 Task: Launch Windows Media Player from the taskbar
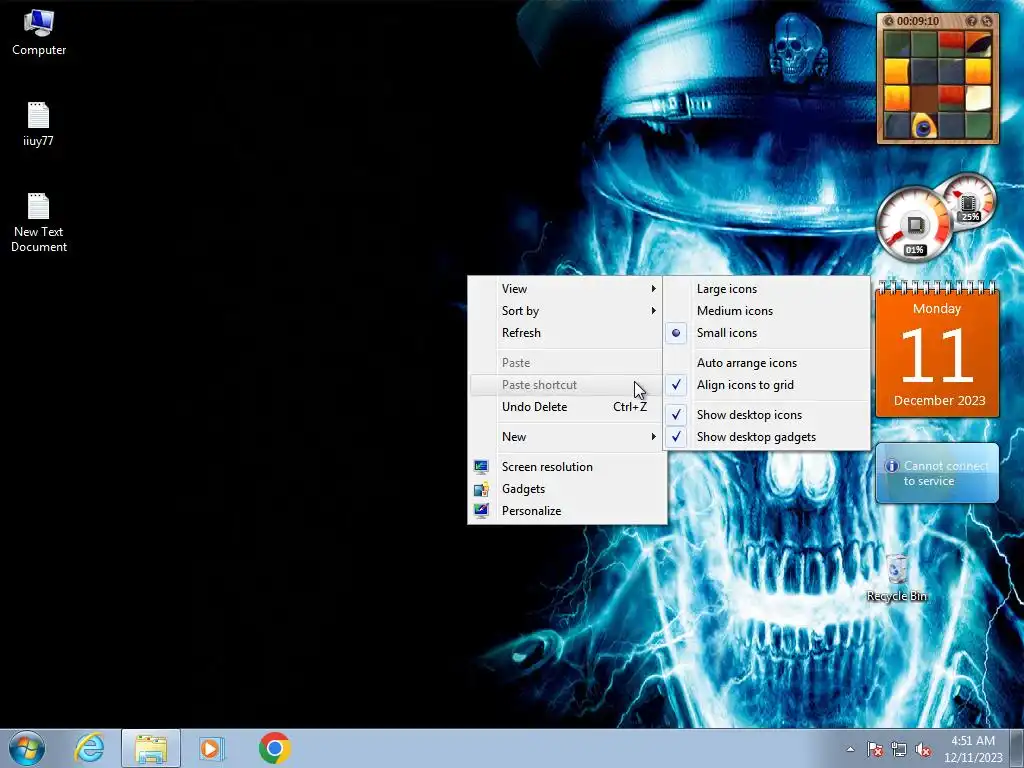pyautogui.click(x=211, y=748)
